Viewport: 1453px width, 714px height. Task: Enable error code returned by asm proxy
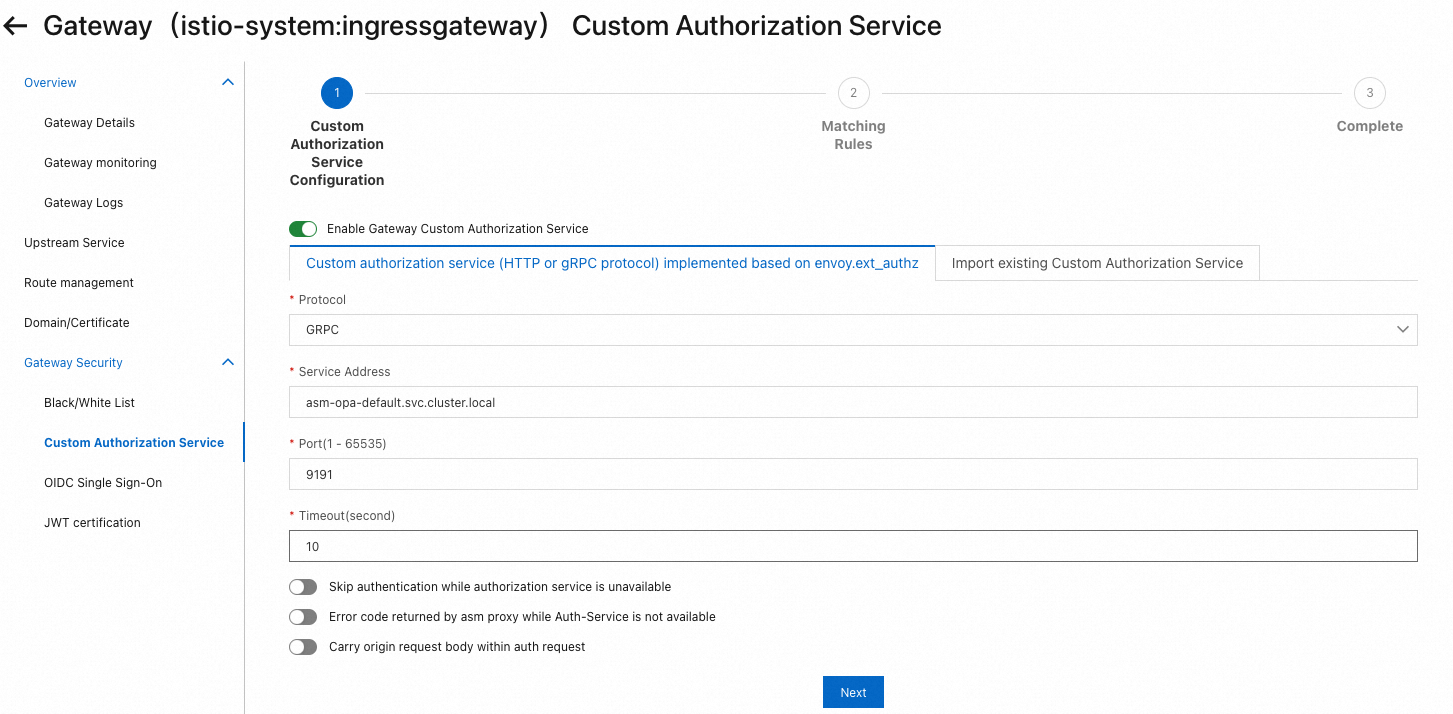[x=303, y=617]
